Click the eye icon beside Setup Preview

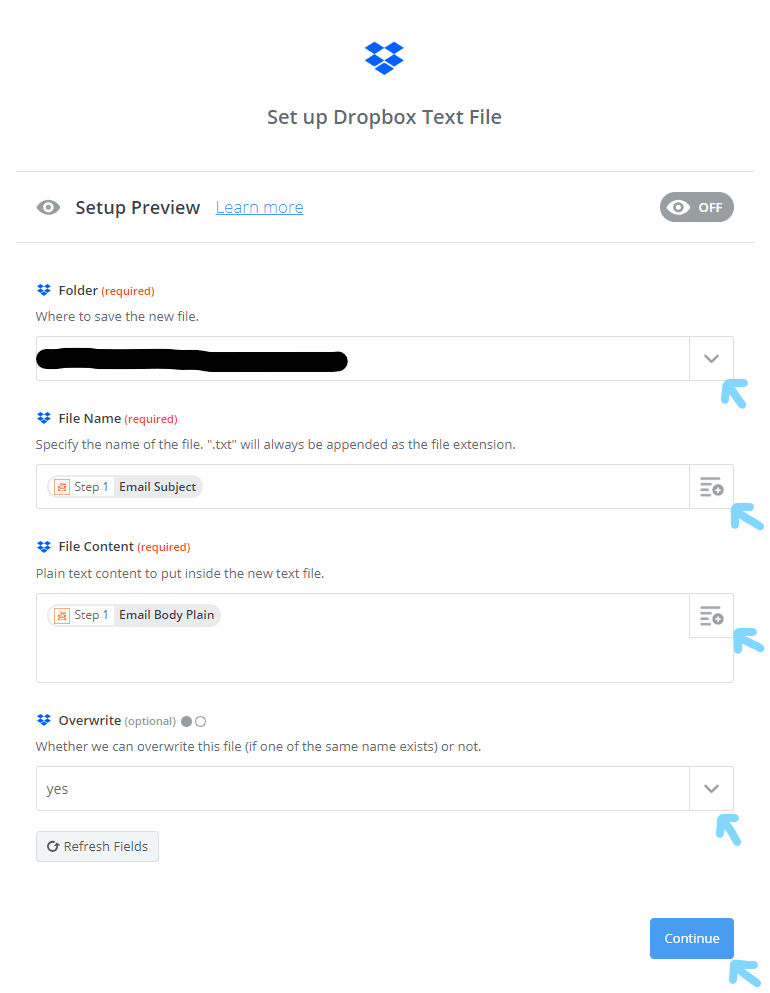click(x=48, y=208)
